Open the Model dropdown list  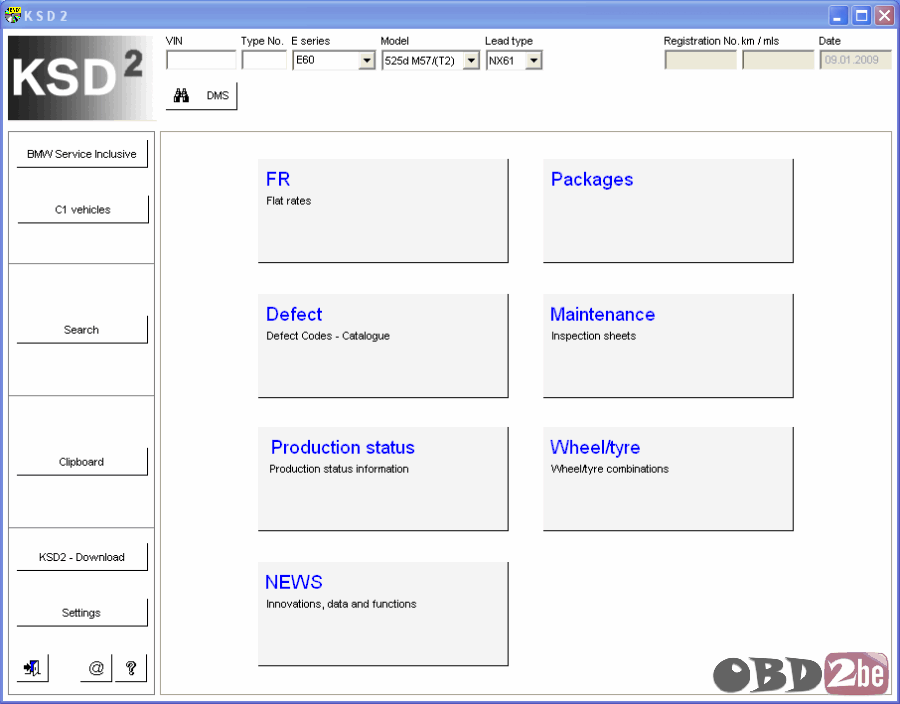tap(471, 60)
